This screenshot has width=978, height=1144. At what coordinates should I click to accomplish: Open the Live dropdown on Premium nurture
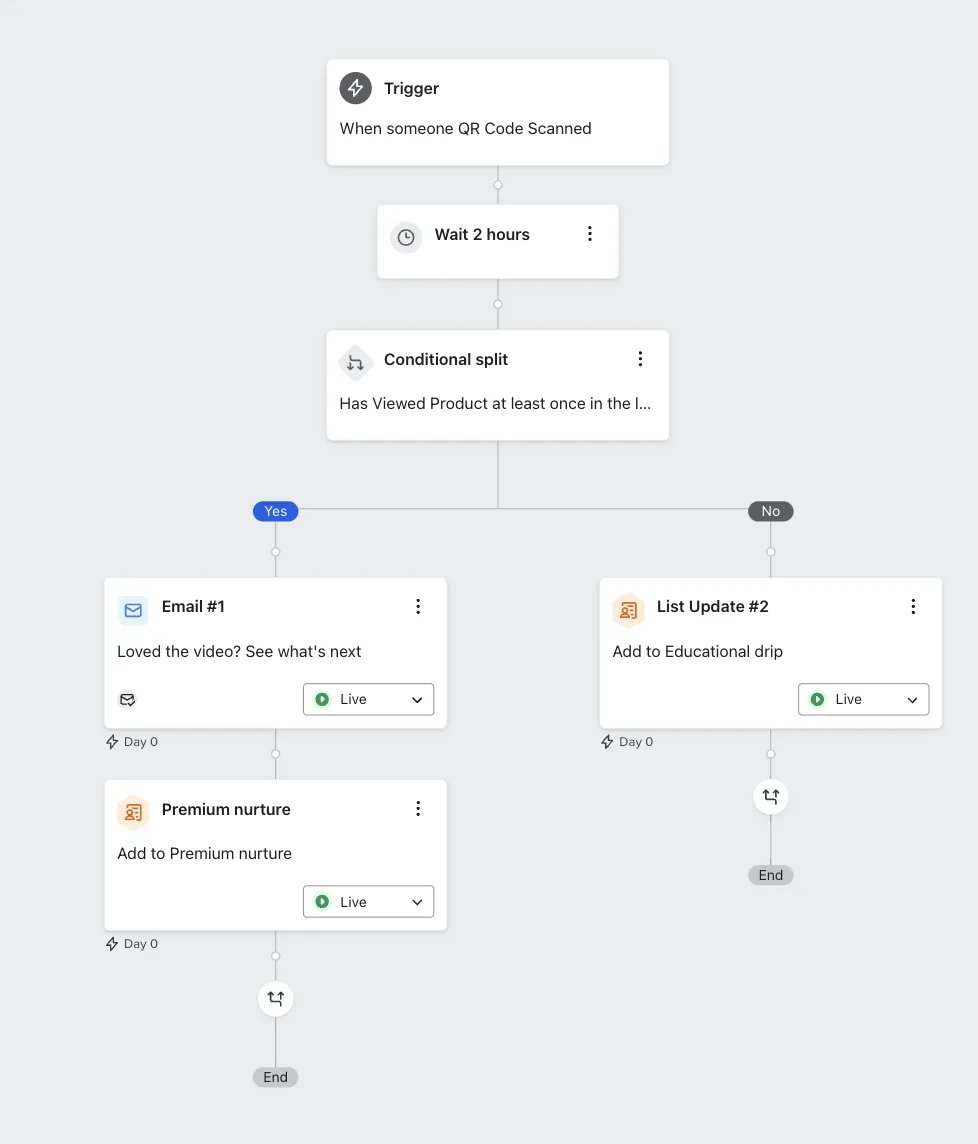point(420,901)
